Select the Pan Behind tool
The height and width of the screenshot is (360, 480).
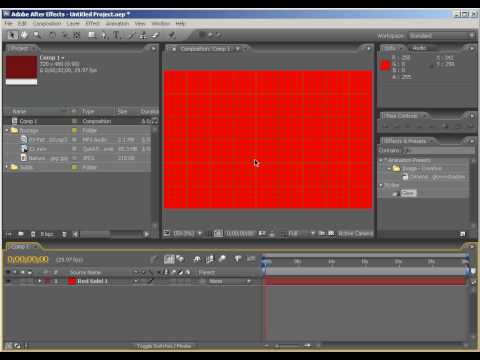[x=76, y=35]
